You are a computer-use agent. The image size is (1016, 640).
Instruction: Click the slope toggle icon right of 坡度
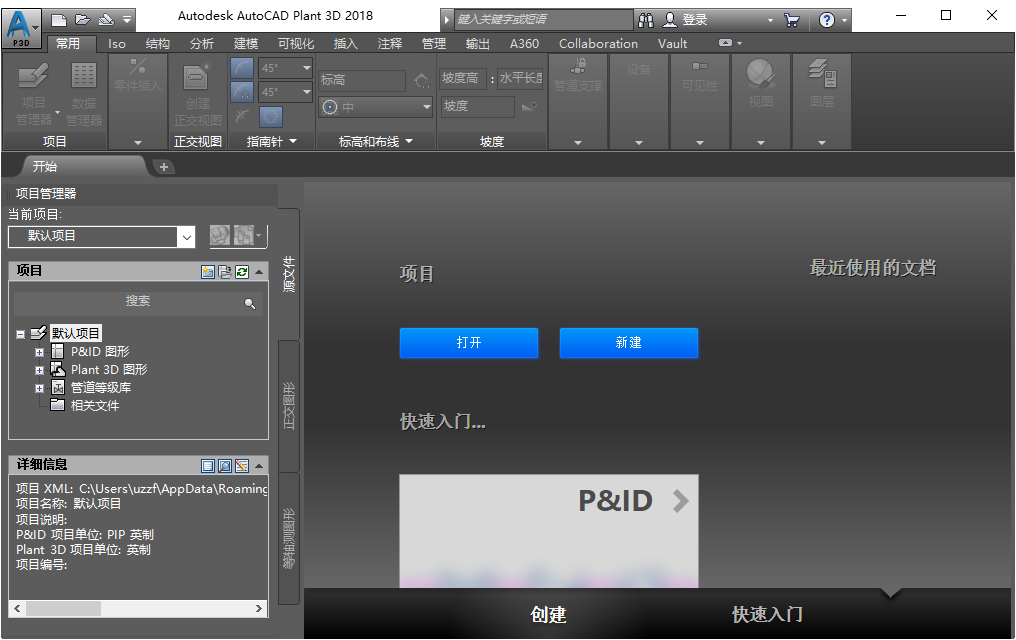tap(529, 106)
